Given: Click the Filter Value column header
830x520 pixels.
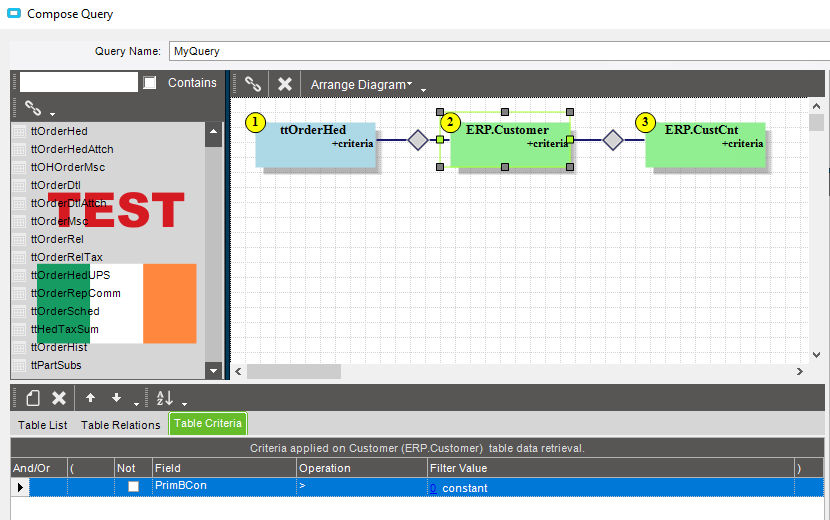Looking at the screenshot, I should click(611, 468).
